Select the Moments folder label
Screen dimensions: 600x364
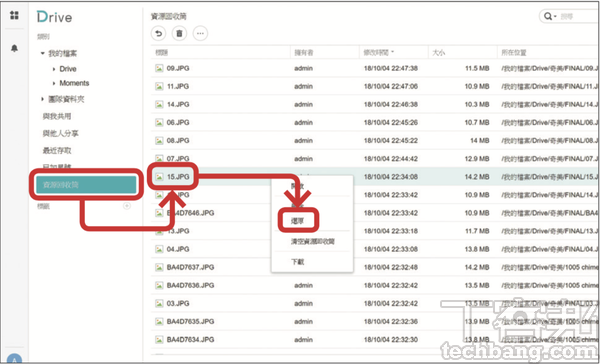[74, 83]
